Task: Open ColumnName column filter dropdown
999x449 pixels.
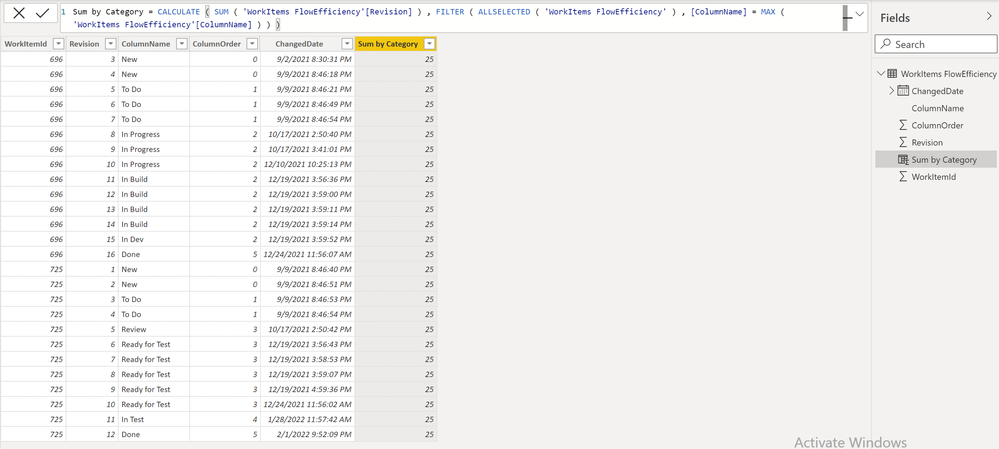Action: tap(182, 44)
